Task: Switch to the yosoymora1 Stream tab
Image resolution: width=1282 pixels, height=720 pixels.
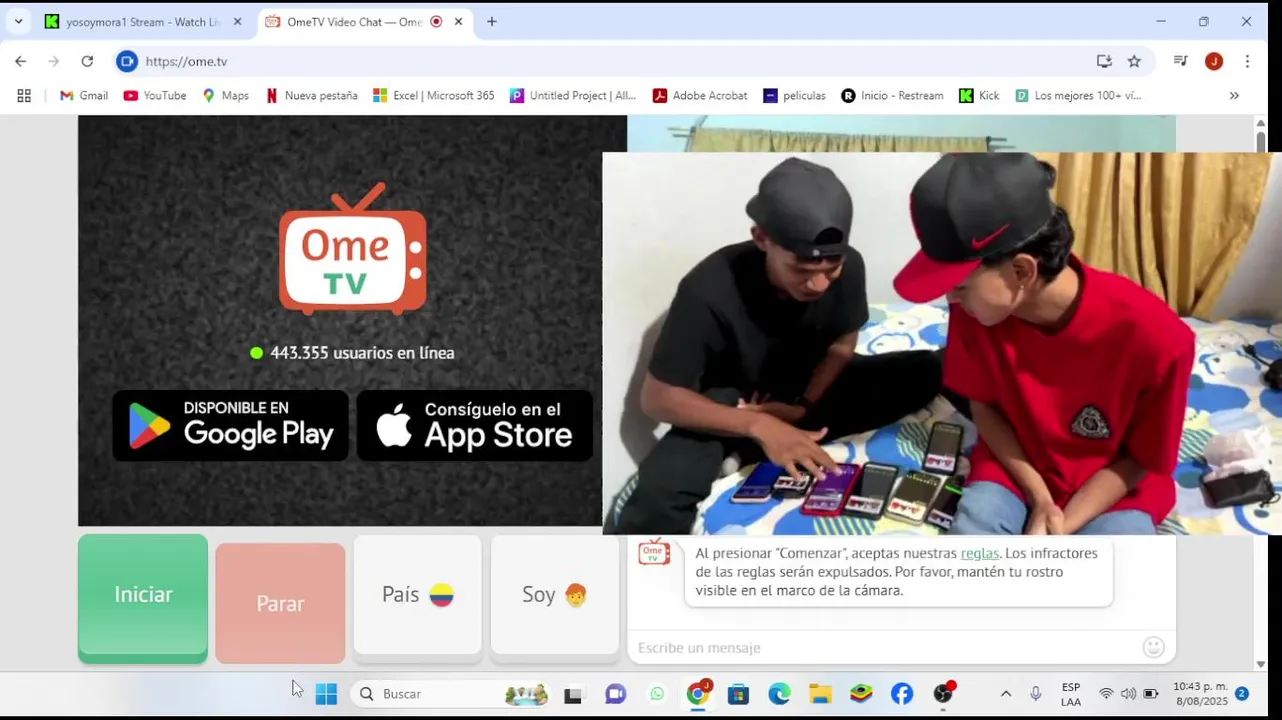Action: coord(140,22)
